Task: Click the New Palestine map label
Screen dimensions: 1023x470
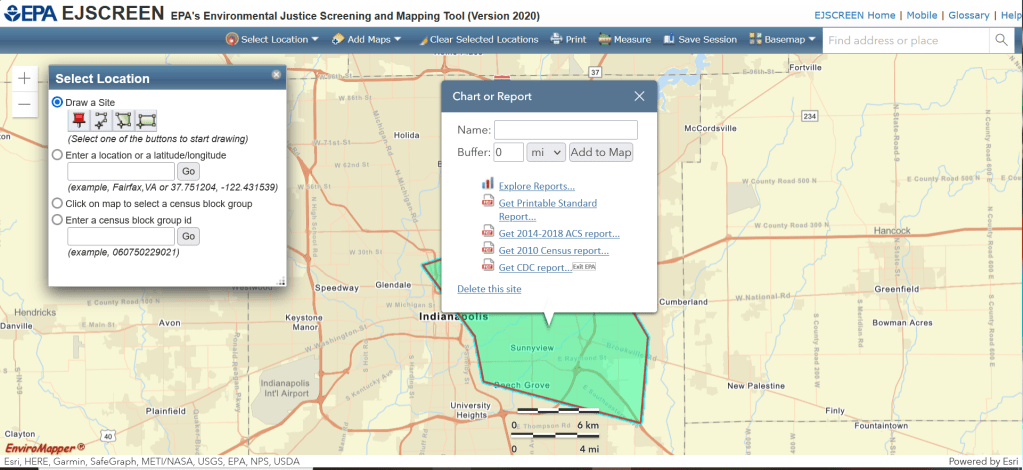Action: (756, 386)
